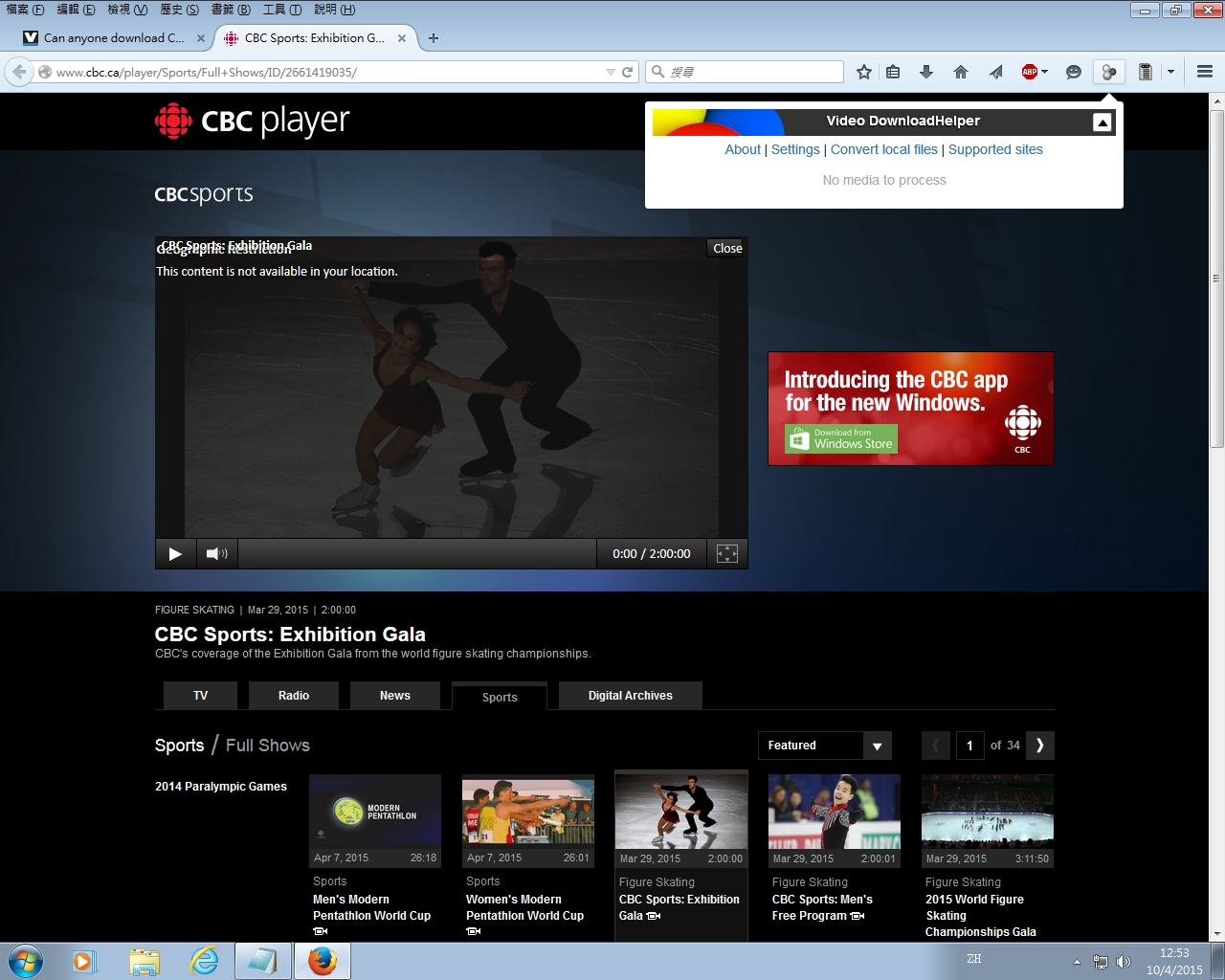Open the Featured sort dropdown
This screenshot has height=980, width=1225.
point(824,746)
